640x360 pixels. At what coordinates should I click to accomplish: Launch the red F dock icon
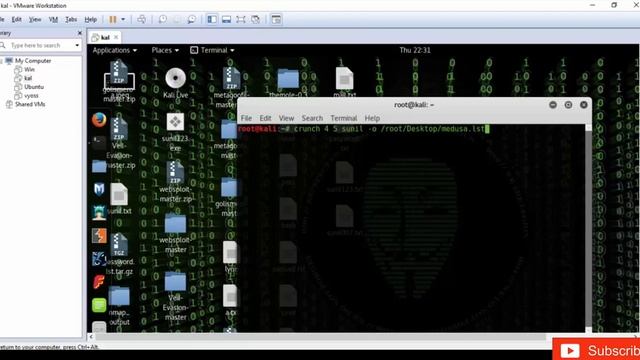coord(99,282)
